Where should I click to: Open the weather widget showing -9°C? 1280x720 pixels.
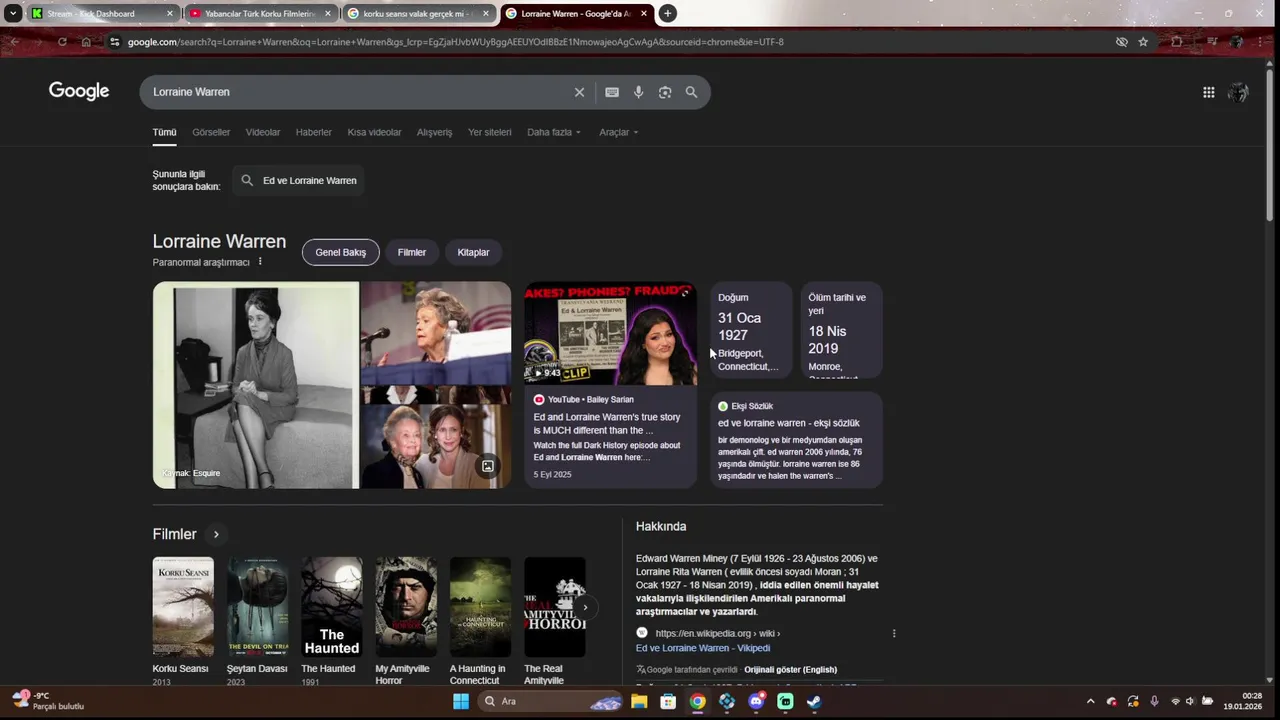click(x=48, y=700)
